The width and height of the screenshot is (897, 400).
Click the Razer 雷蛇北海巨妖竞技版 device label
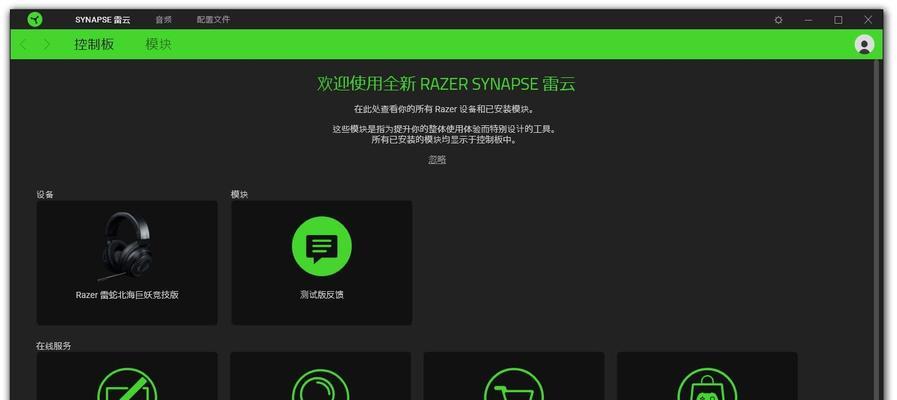click(x=127, y=295)
